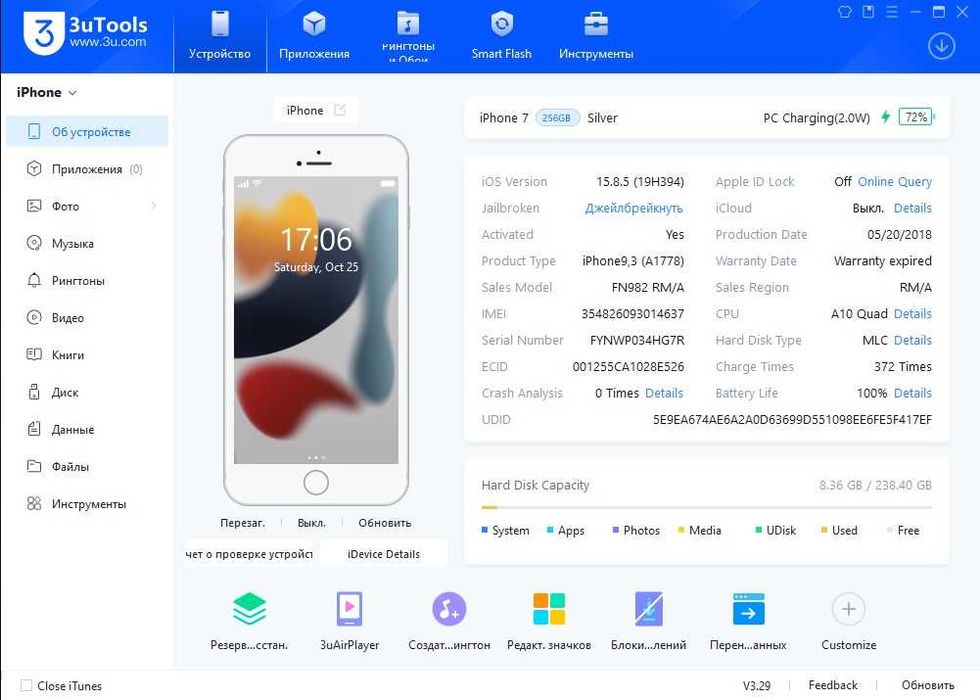
Task: Open the Приложения tab in top toolbar
Action: 314,36
